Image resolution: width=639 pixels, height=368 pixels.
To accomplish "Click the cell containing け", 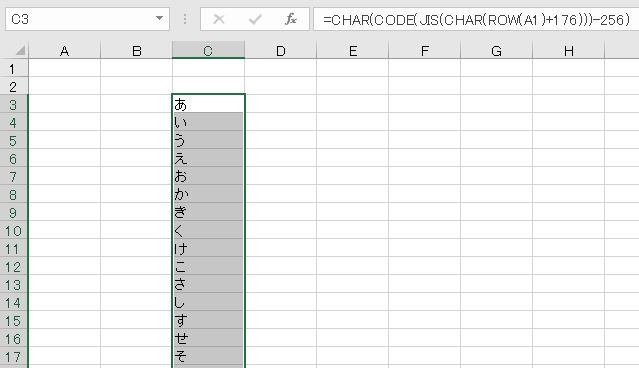I will pyautogui.click(x=208, y=248).
